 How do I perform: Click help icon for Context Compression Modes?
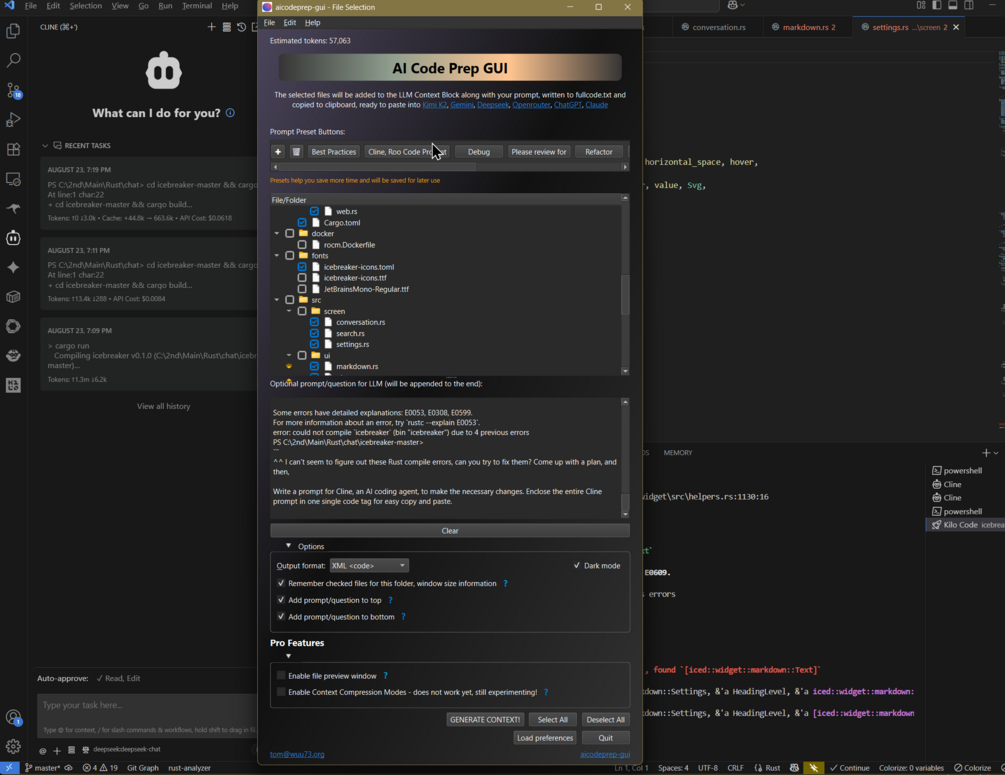546,692
